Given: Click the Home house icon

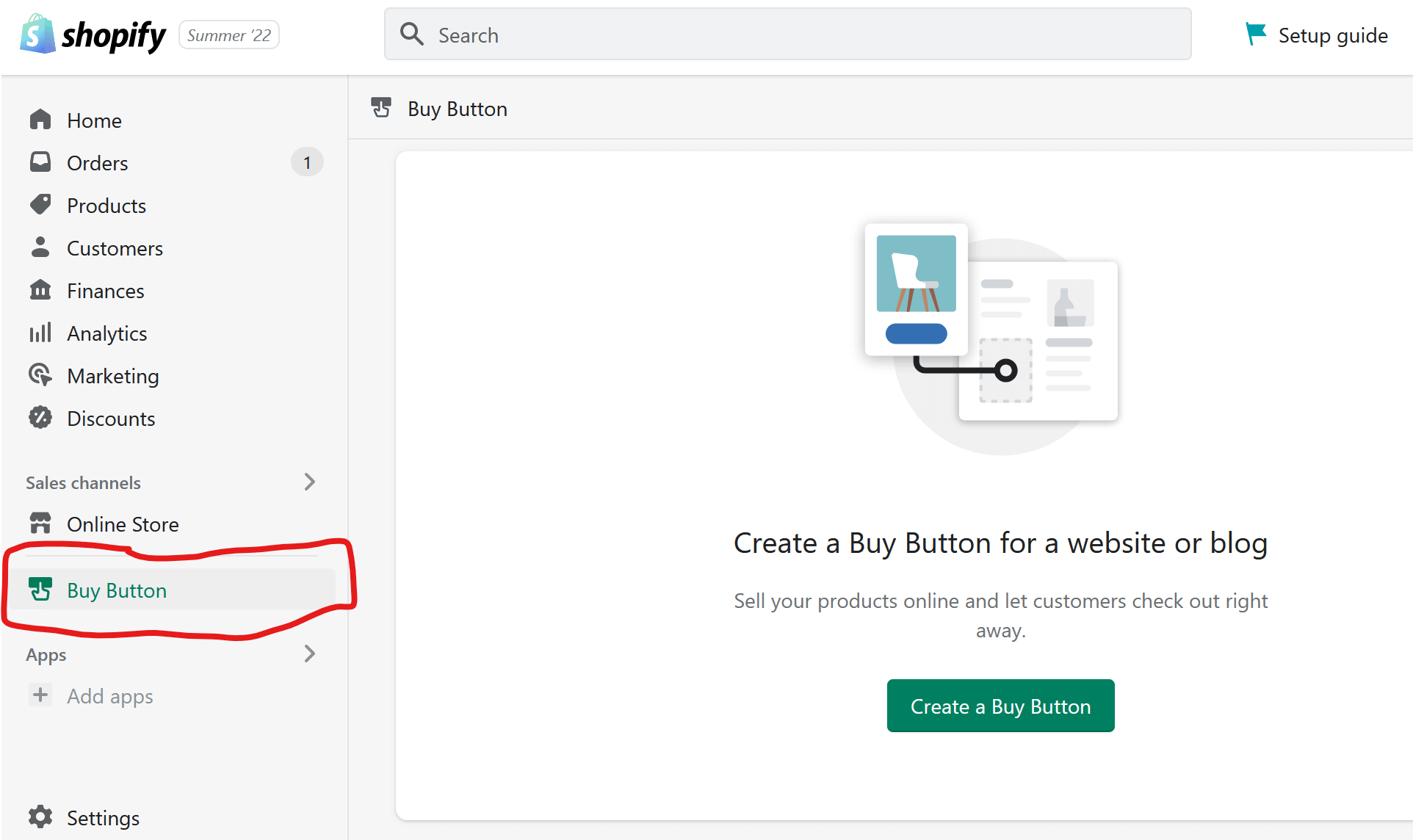Looking at the screenshot, I should 40,119.
